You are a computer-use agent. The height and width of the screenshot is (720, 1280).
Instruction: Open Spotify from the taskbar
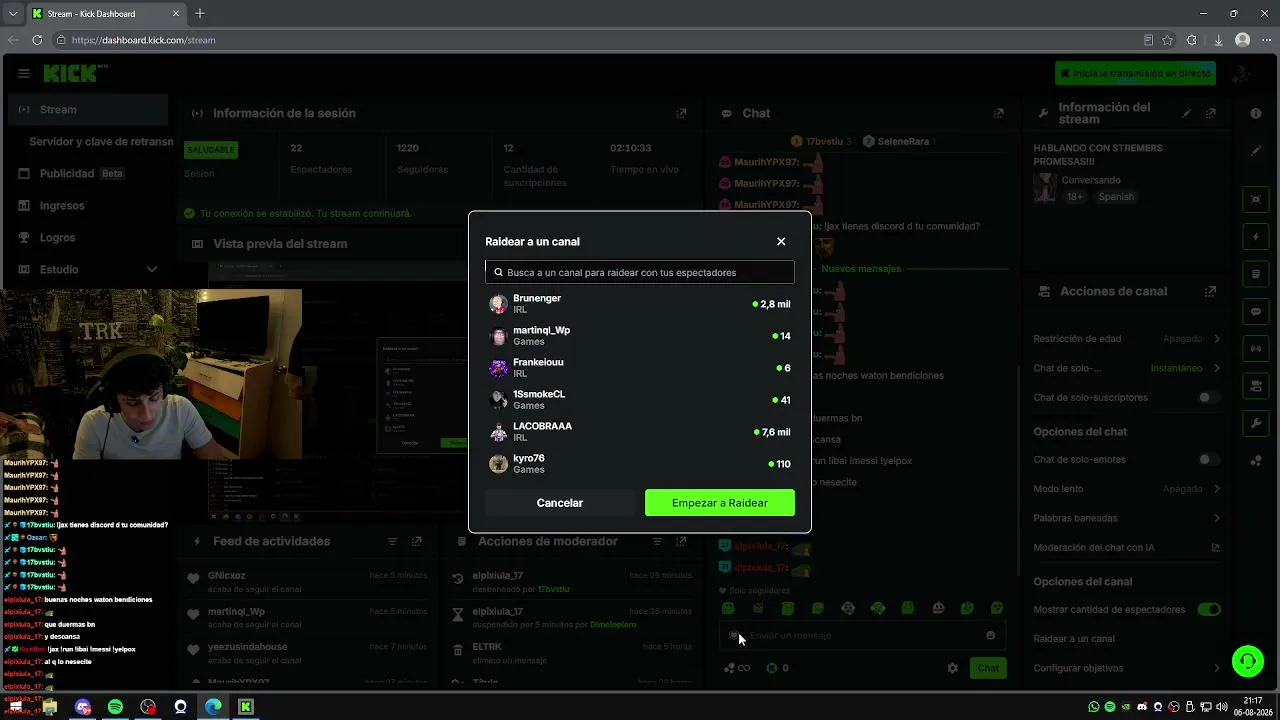[115, 707]
